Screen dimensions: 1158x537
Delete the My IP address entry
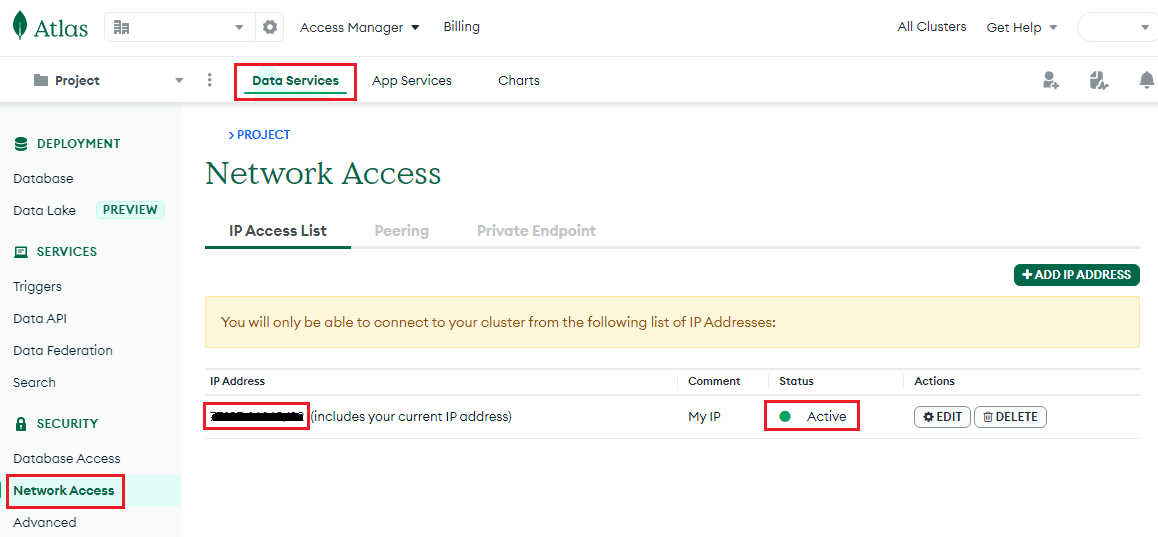click(1010, 416)
